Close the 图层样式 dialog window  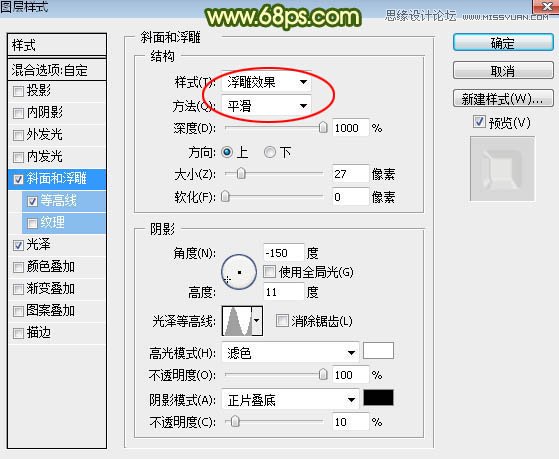[x=547, y=6]
